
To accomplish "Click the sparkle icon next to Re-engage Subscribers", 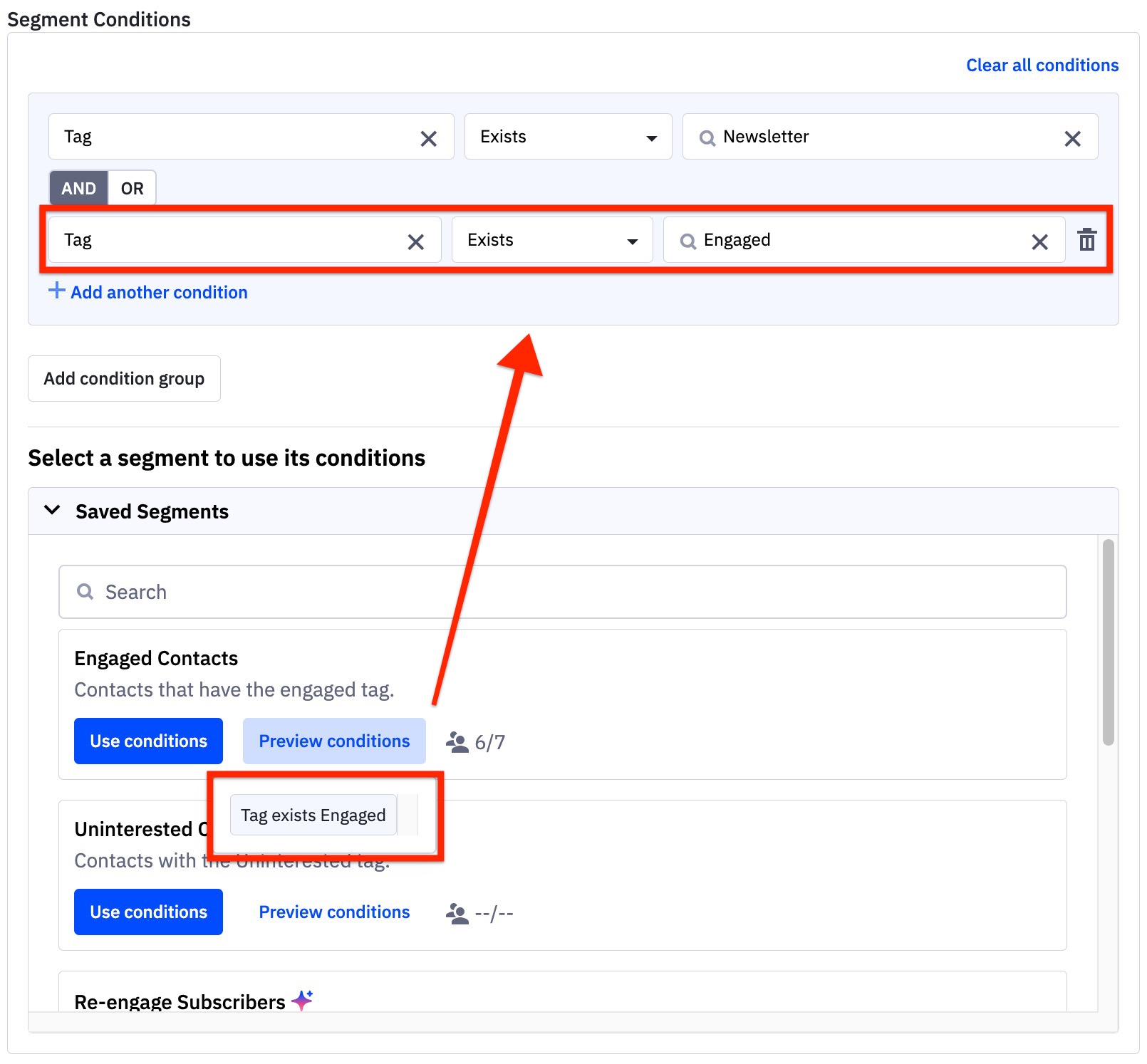I will pyautogui.click(x=302, y=1000).
